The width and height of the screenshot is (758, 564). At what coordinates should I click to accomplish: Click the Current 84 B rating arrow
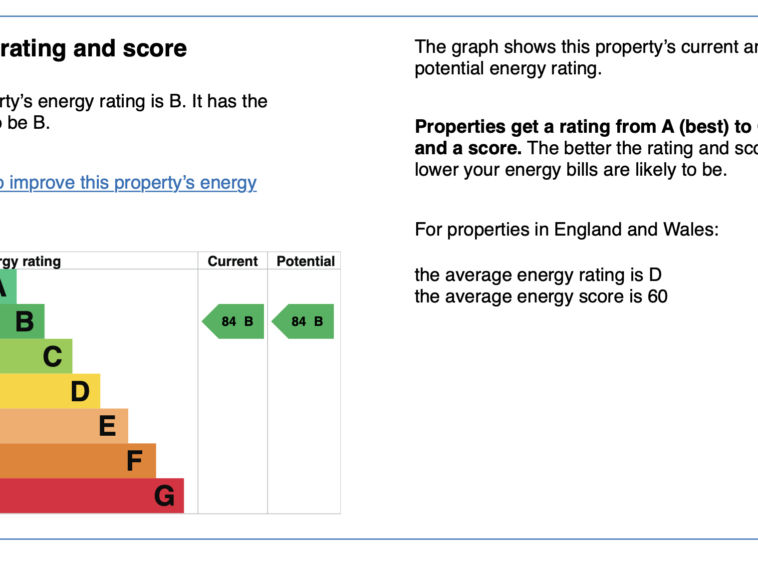[233, 321]
